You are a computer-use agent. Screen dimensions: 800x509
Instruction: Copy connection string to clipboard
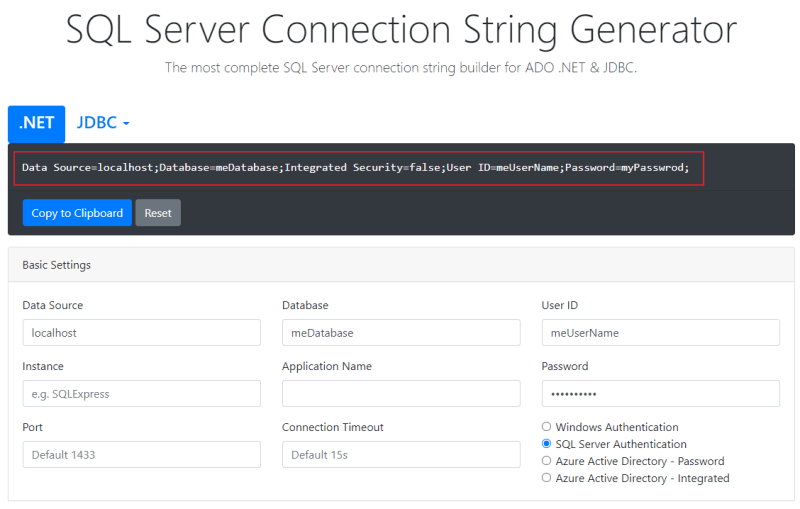click(77, 213)
